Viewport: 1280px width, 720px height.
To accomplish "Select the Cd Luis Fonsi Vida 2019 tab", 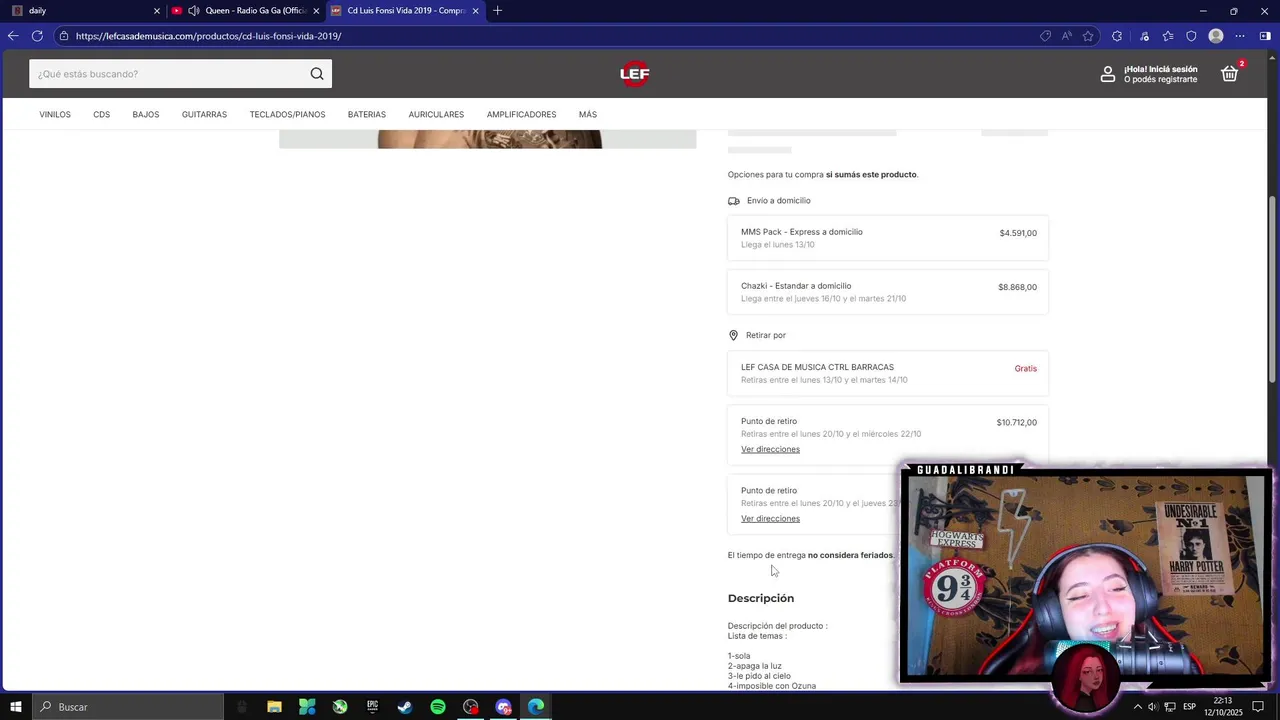I will coord(405,11).
